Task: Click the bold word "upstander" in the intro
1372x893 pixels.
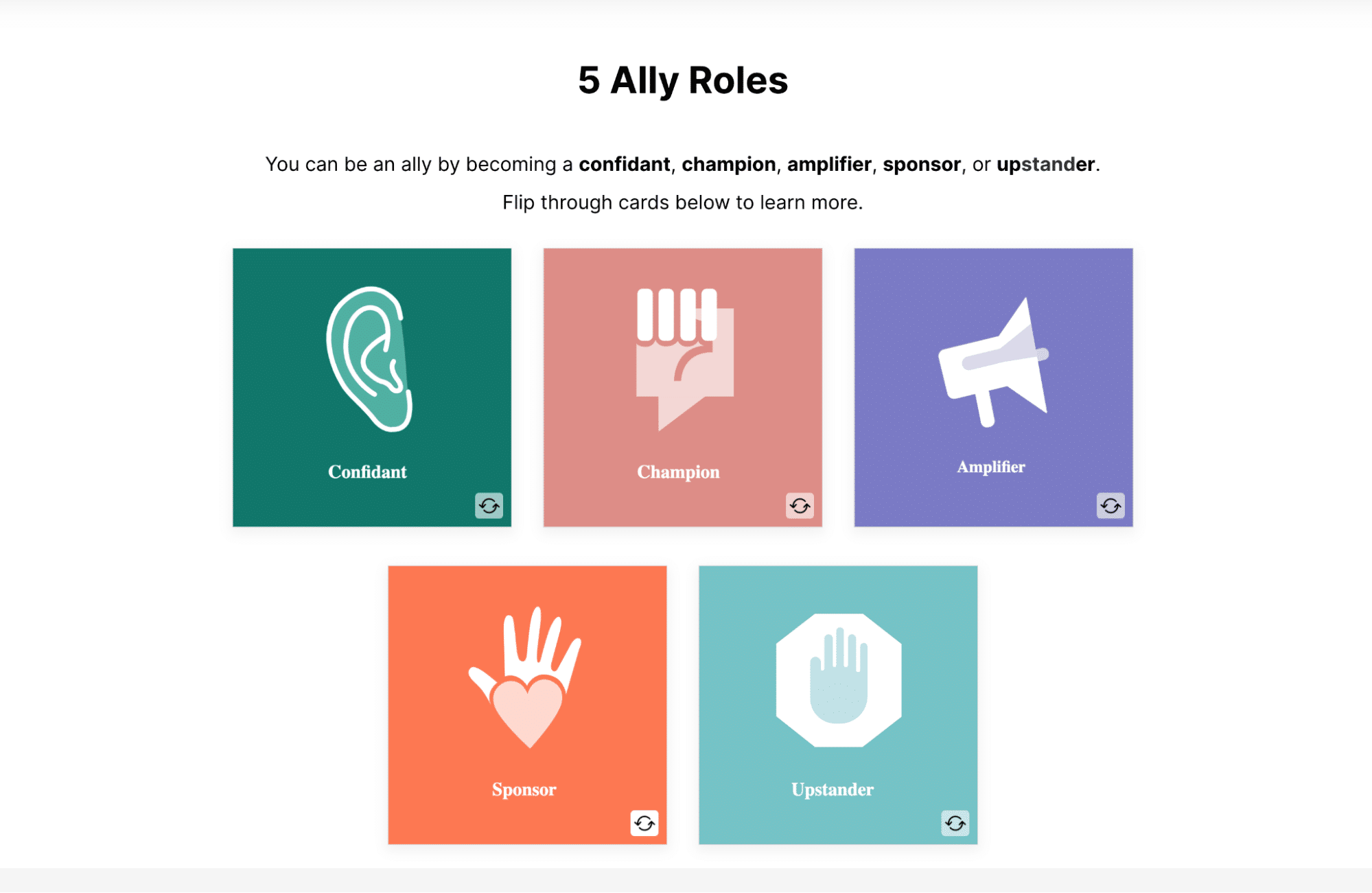Action: [x=1045, y=165]
